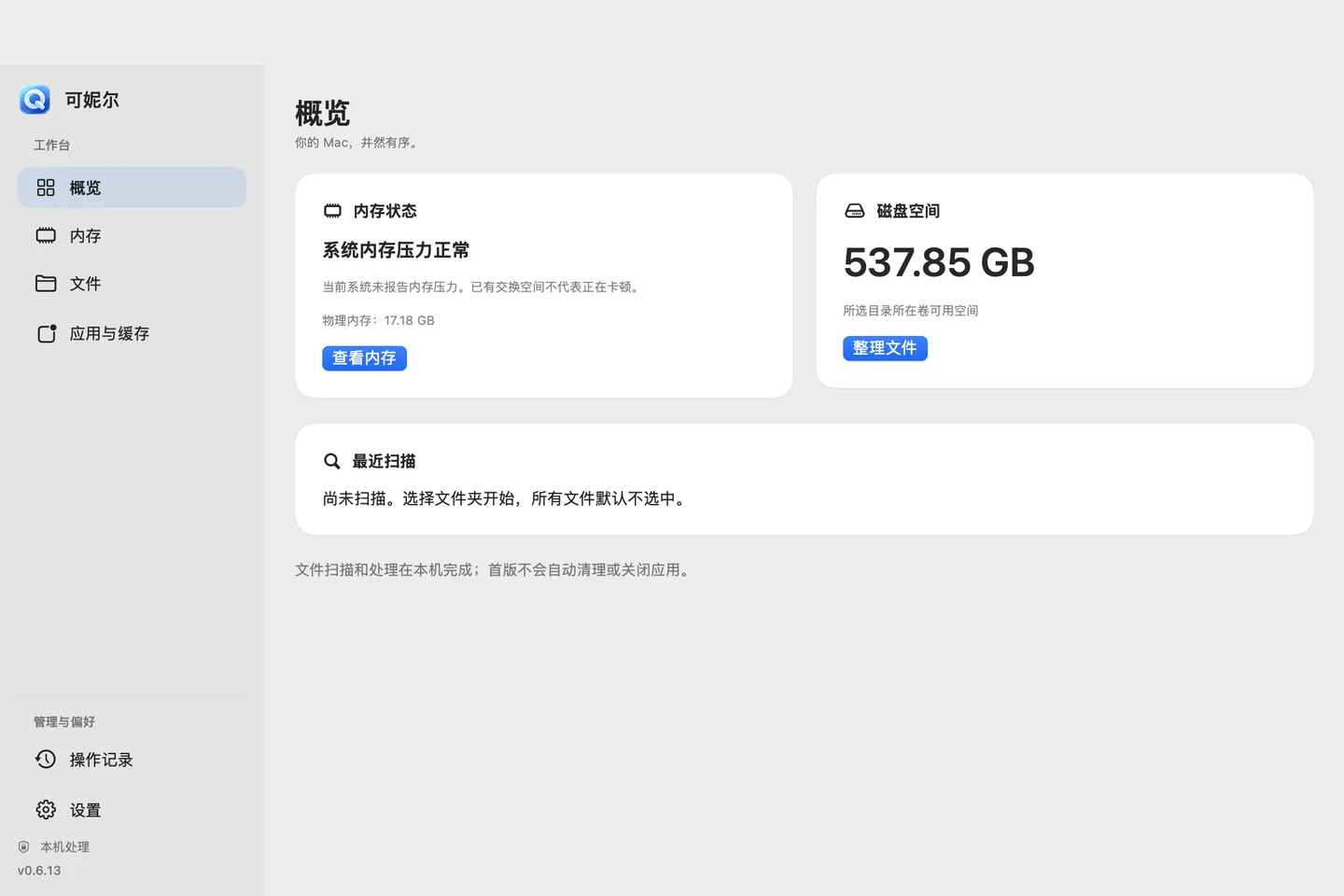The height and width of the screenshot is (896, 1344).
Task: Click the 工作台 section label
Action: 52,145
